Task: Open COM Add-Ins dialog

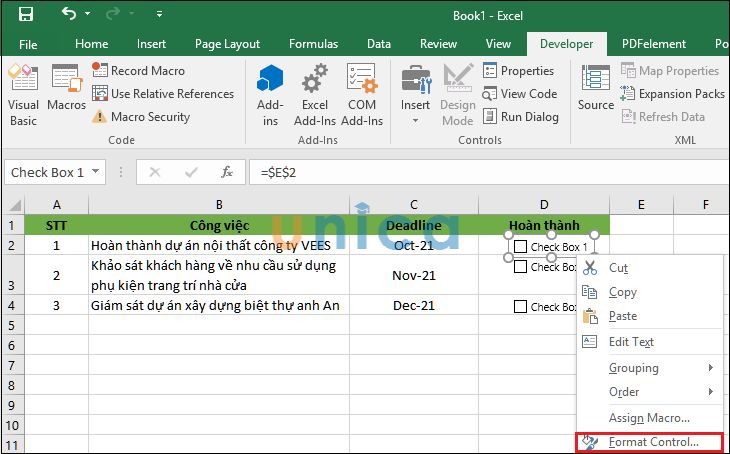Action: coord(362,95)
